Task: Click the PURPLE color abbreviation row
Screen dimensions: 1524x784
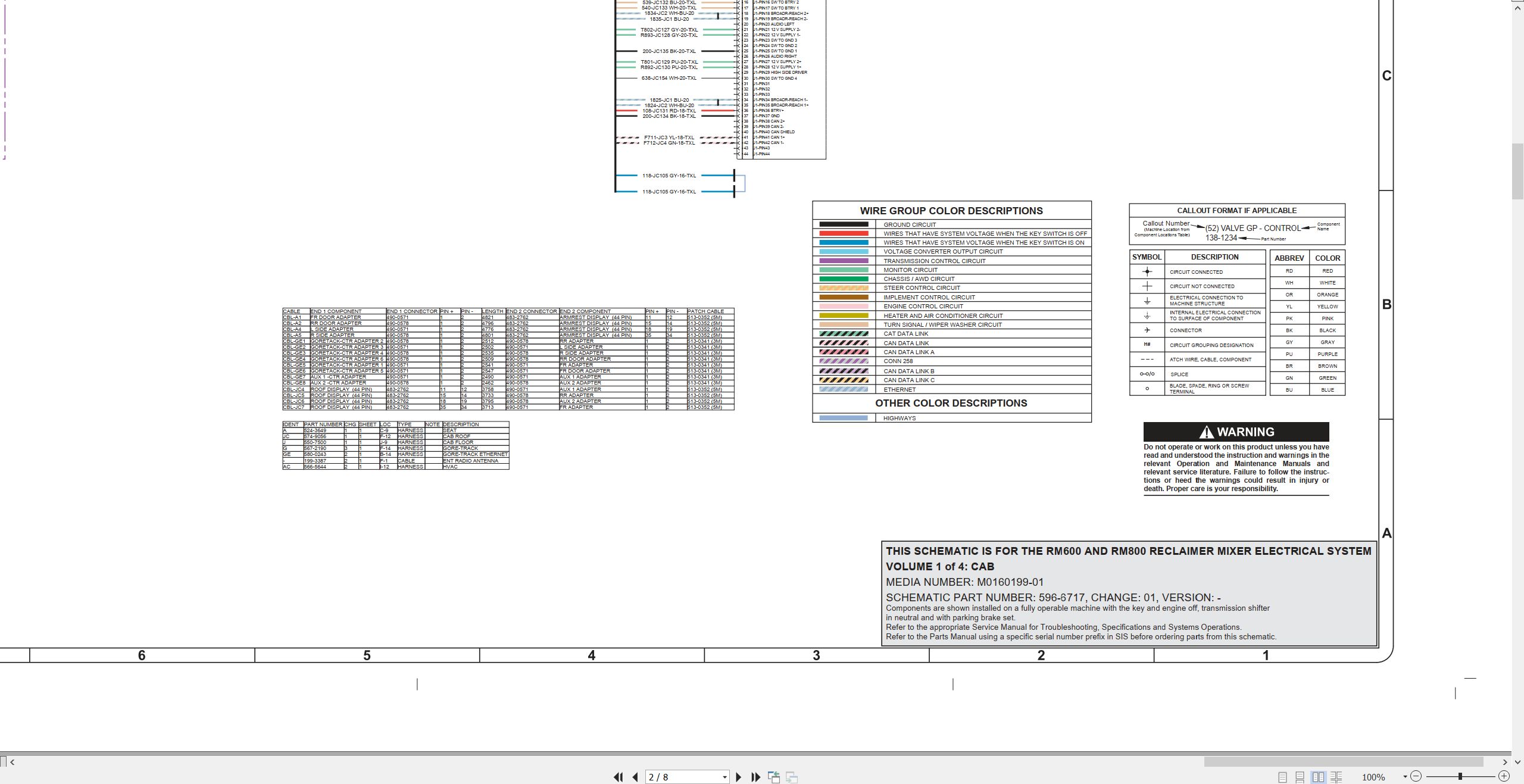Action: click(x=1307, y=354)
